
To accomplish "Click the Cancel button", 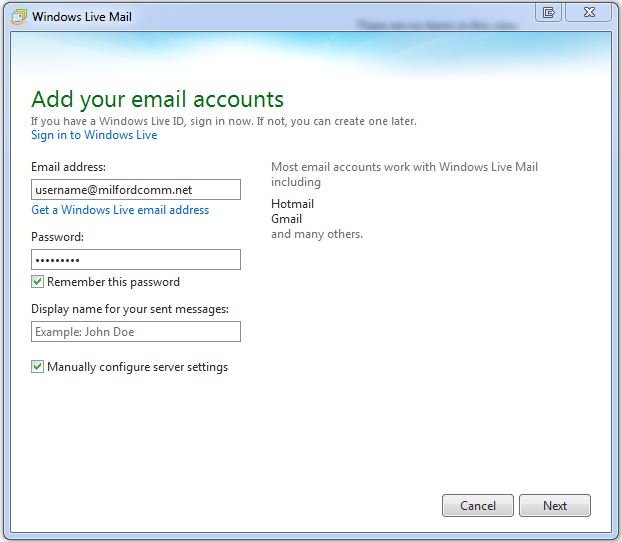I will (478, 505).
